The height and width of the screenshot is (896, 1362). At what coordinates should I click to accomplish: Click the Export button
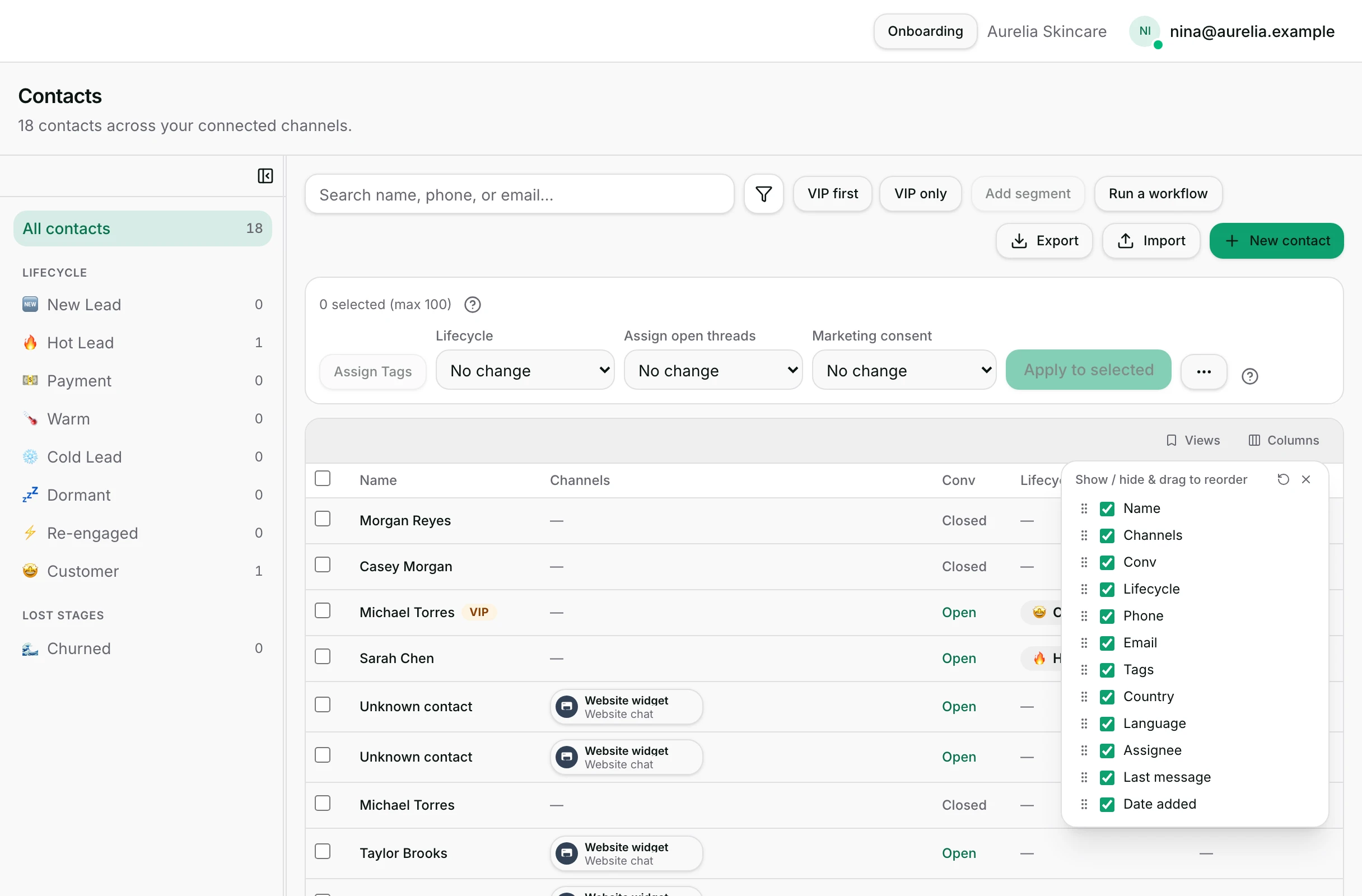click(x=1044, y=241)
